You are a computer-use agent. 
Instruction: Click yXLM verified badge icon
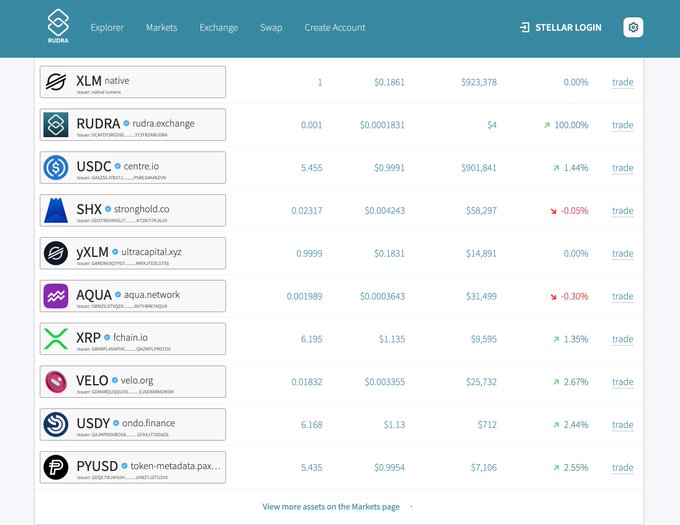click(x=115, y=251)
